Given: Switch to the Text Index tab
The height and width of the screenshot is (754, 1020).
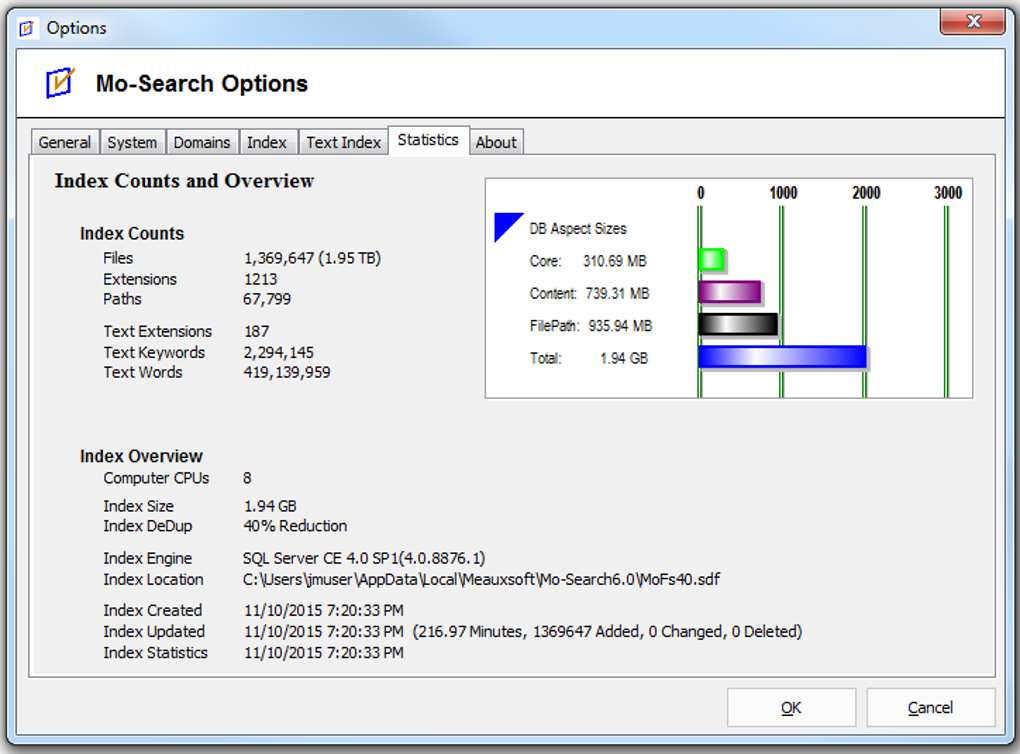Looking at the screenshot, I should coord(343,142).
